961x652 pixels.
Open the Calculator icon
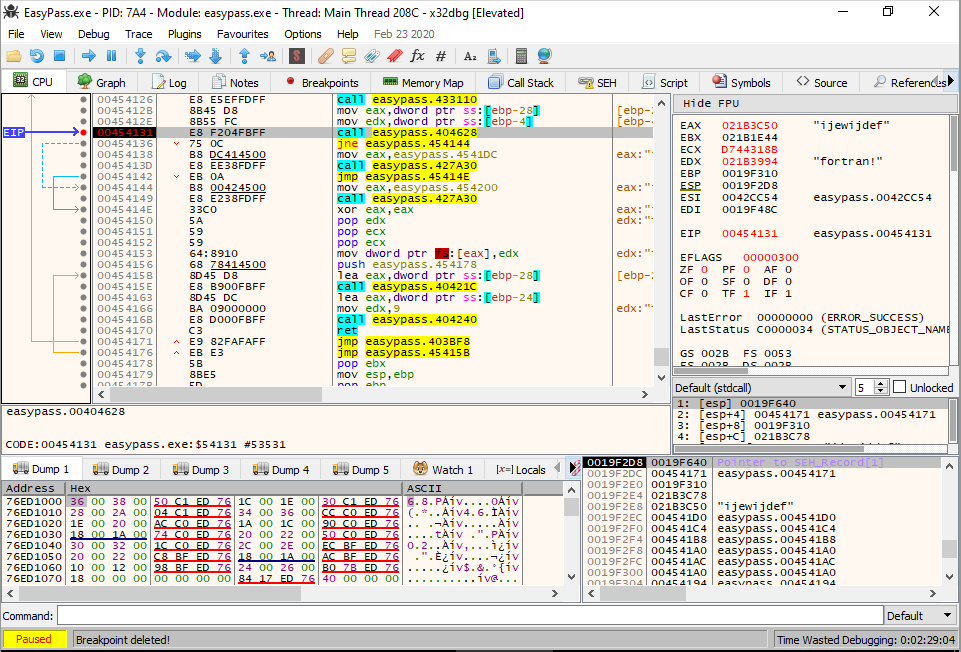tap(522, 56)
